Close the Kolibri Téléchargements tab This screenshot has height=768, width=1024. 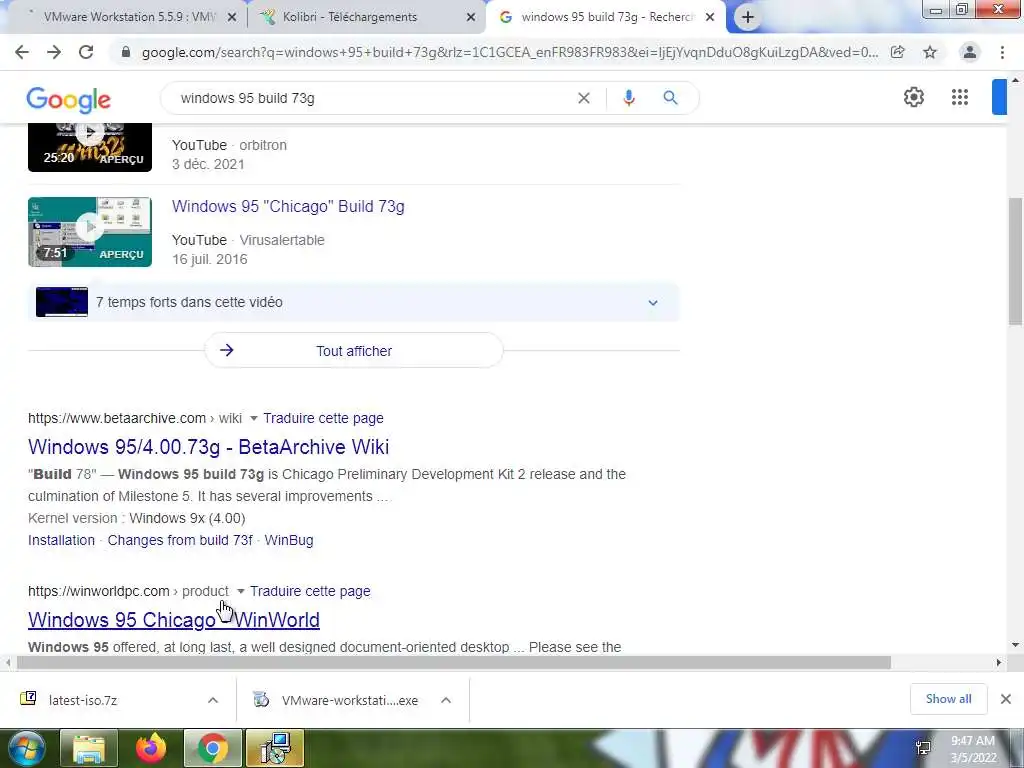(x=471, y=17)
